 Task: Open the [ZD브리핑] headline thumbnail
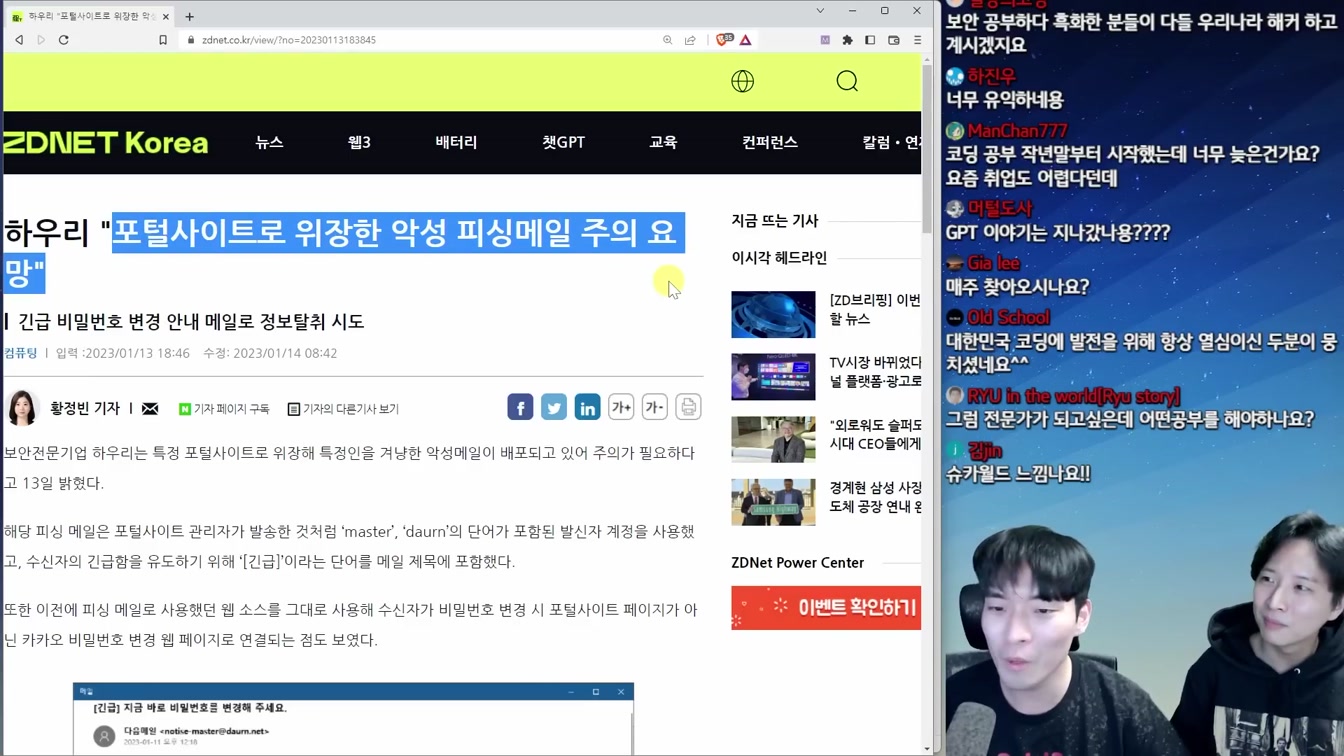tap(773, 314)
